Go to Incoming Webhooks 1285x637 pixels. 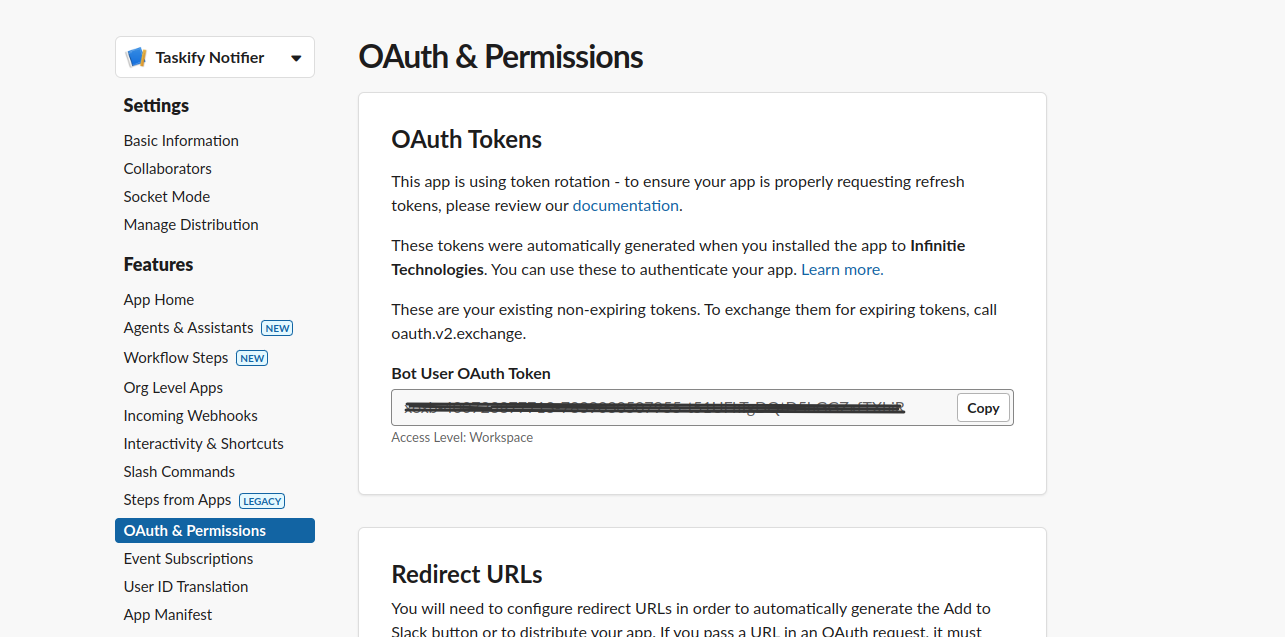pos(190,416)
